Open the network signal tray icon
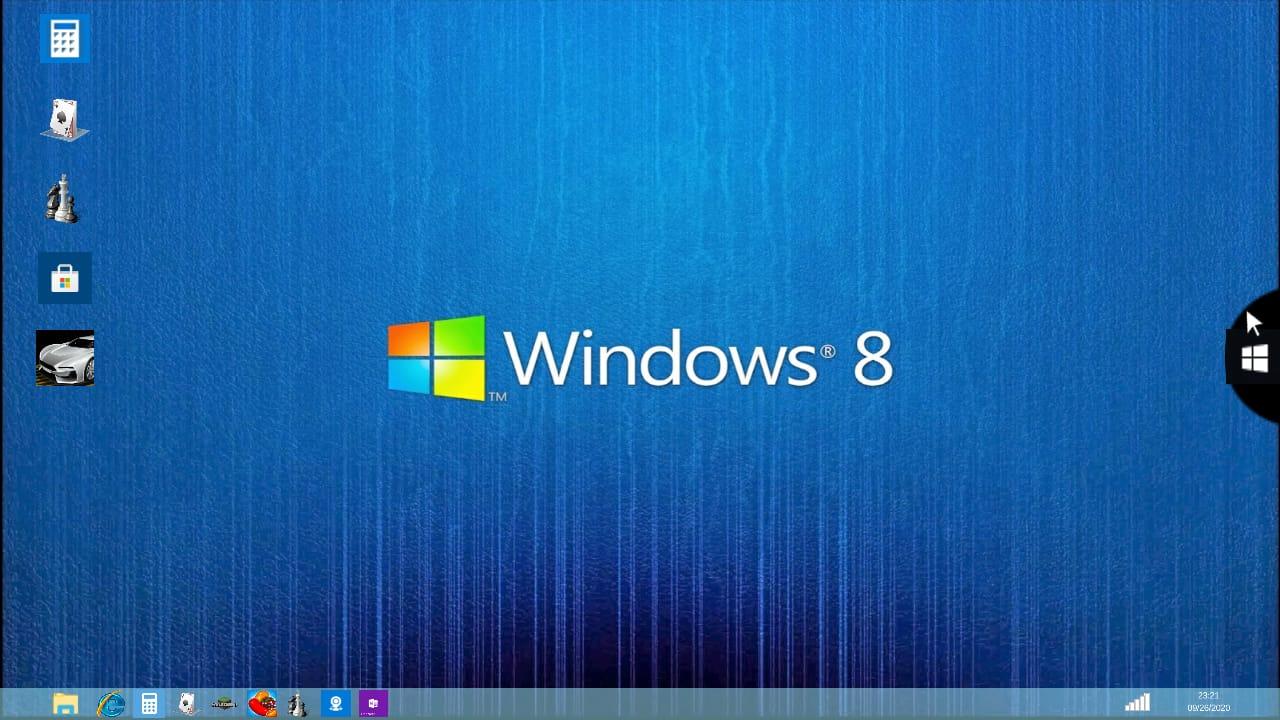Viewport: 1280px width, 720px height. (1137, 703)
